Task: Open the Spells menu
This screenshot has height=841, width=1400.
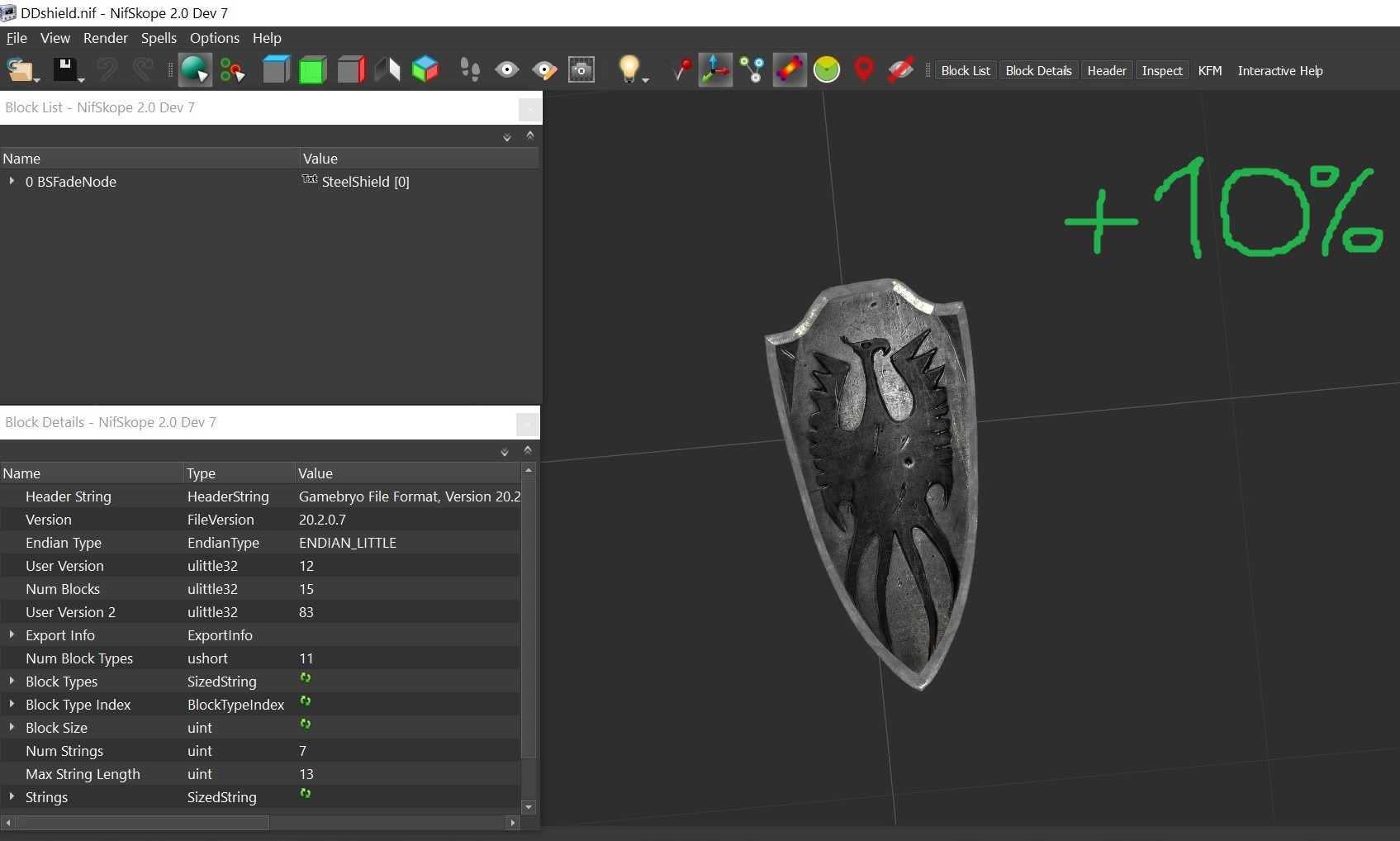Action: pyautogui.click(x=159, y=38)
